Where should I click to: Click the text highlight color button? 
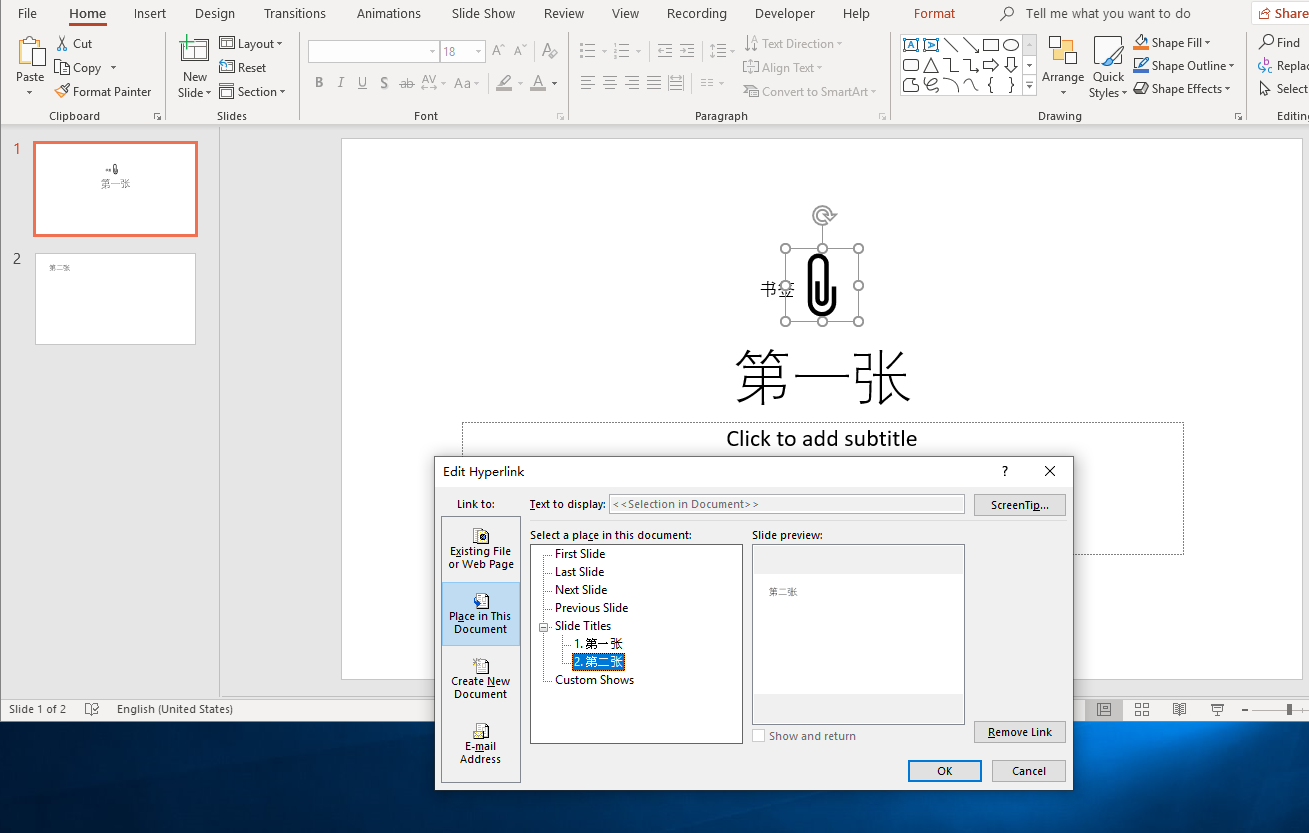click(505, 83)
